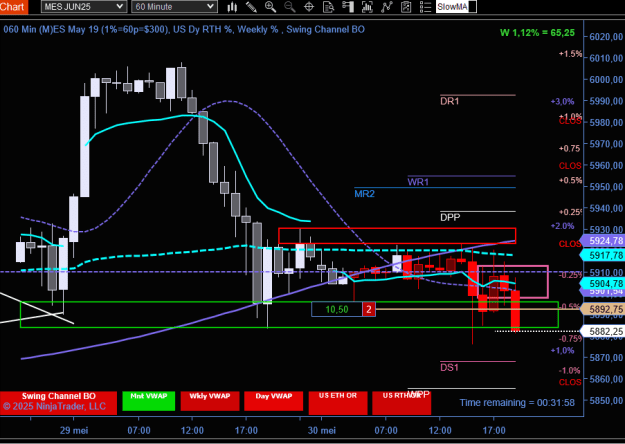Click the 5904,78 cyan price marker
This screenshot has width=625, height=444.
click(603, 283)
